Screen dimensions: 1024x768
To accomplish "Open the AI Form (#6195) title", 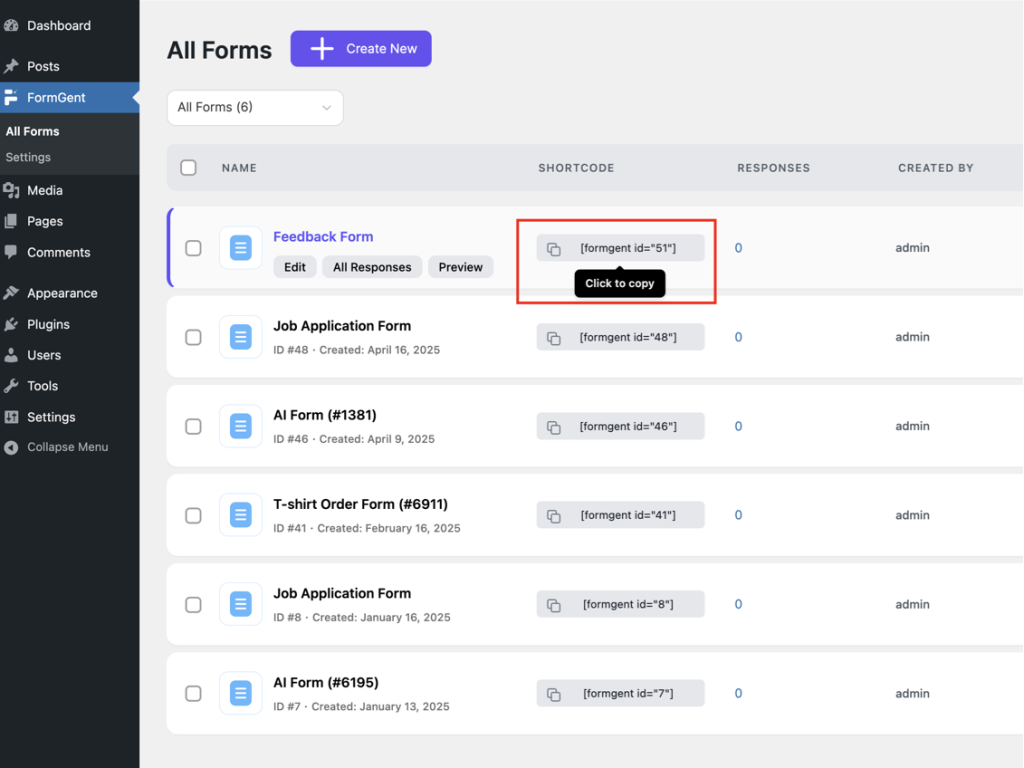I will coord(326,682).
